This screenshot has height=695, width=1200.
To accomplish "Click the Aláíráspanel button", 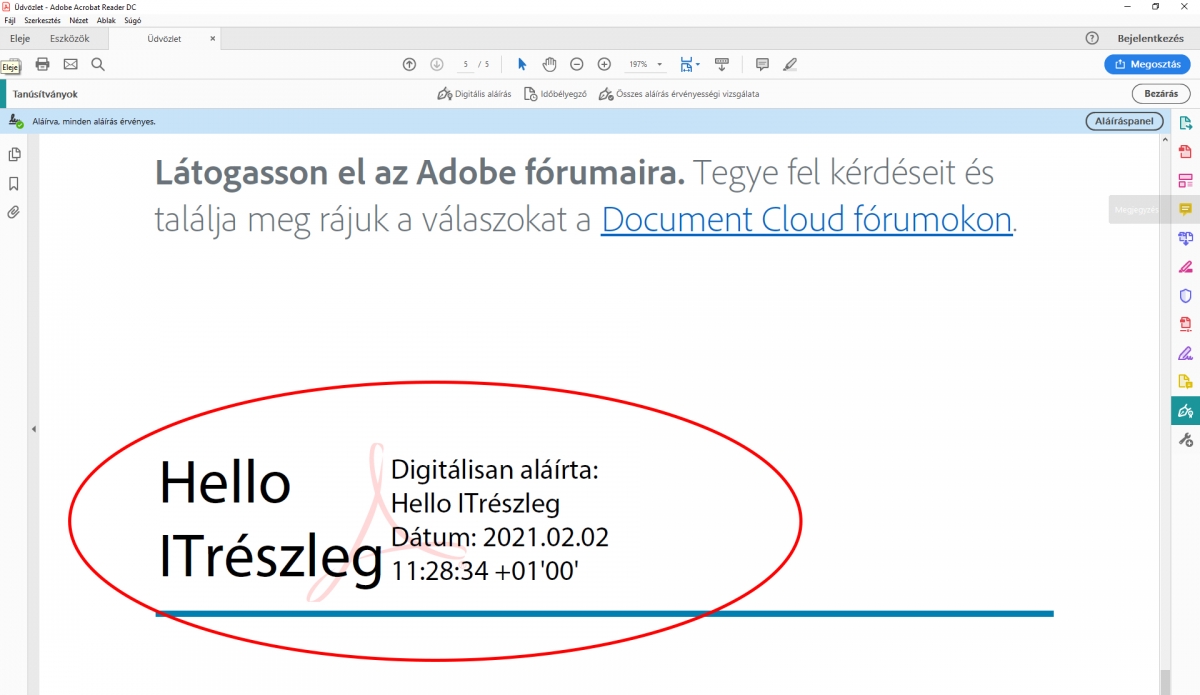I will click(1124, 121).
